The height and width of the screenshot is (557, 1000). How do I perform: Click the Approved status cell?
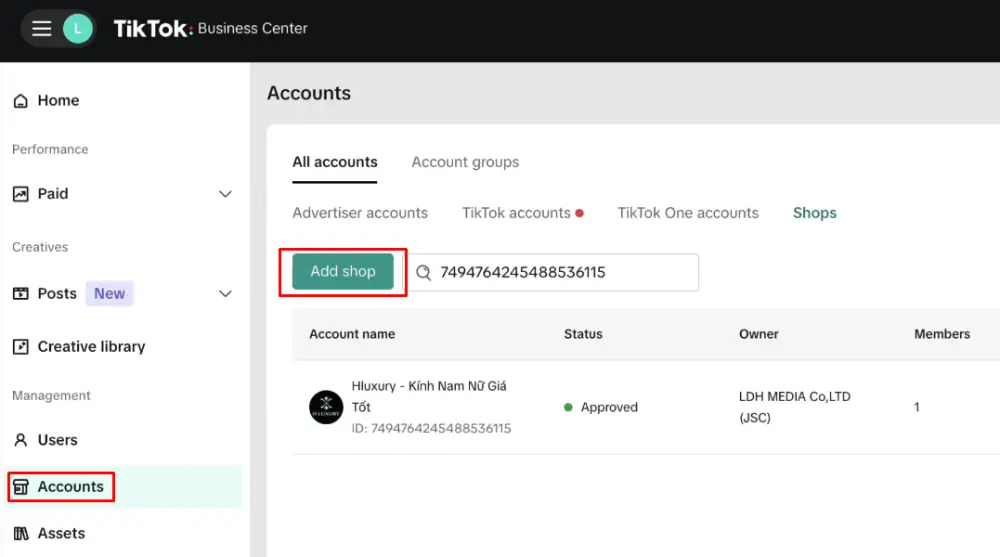[x=600, y=407]
